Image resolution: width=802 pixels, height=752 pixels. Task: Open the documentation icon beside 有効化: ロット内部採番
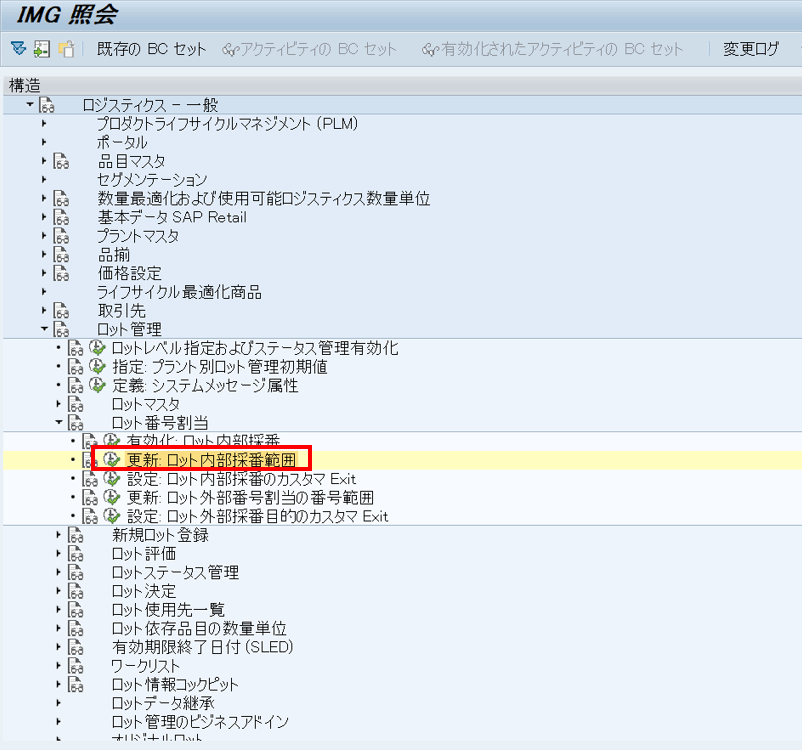click(x=90, y=441)
